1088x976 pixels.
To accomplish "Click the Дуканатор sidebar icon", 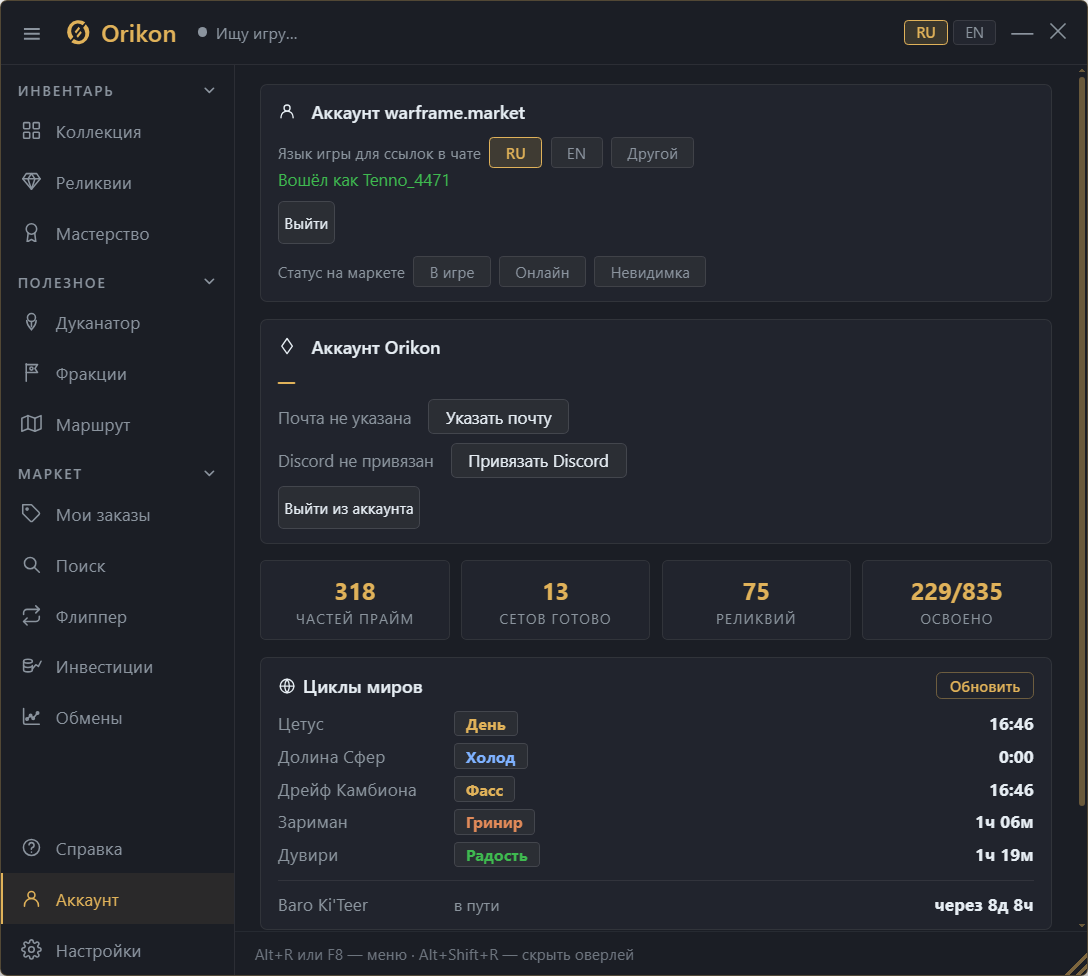I will (31, 322).
